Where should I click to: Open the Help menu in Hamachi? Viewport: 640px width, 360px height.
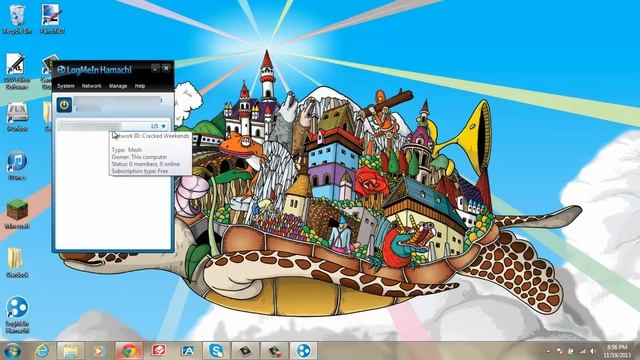point(140,86)
